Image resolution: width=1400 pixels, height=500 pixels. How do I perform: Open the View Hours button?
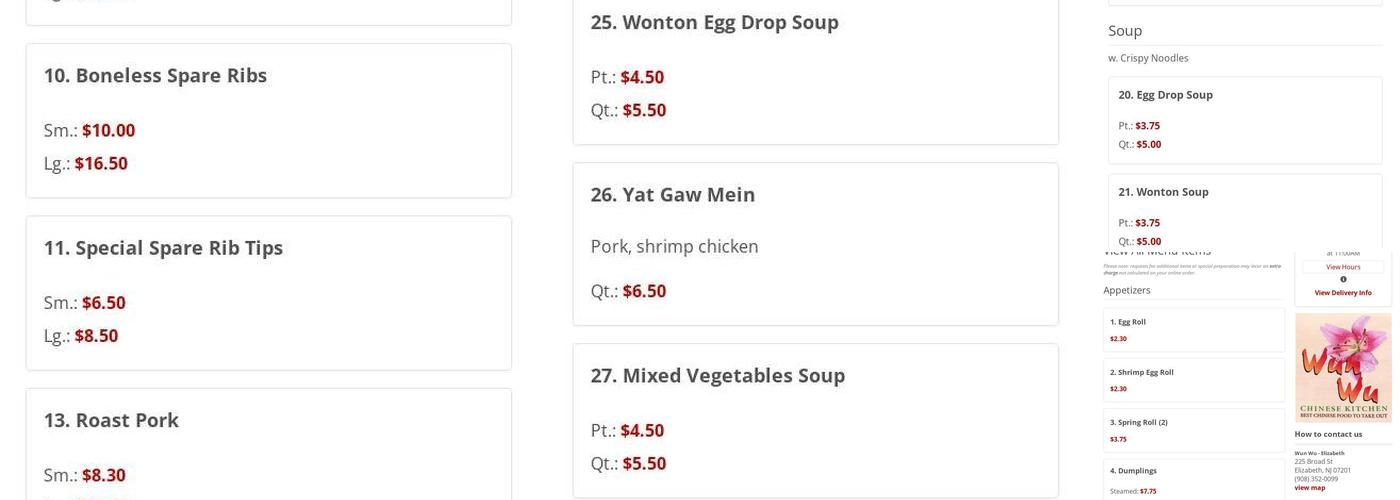[1343, 267]
